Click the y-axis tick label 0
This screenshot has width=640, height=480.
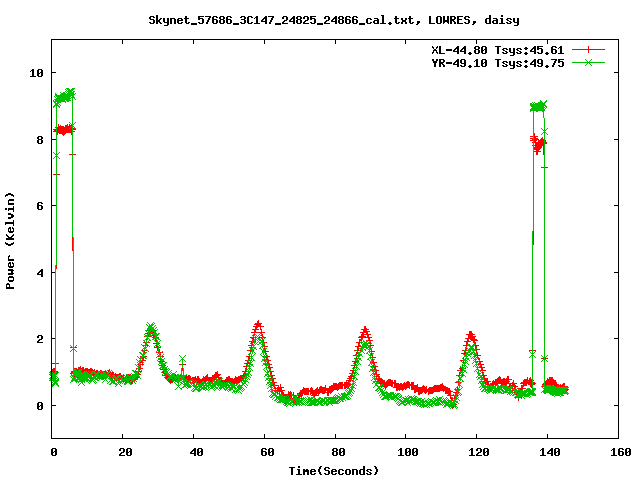(x=40, y=406)
